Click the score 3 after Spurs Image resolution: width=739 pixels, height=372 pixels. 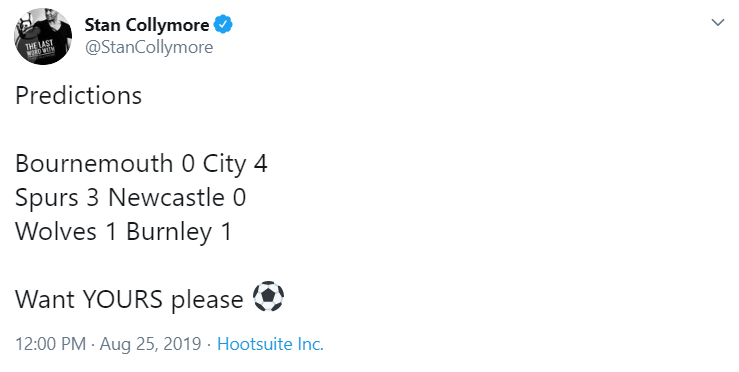pos(92,198)
